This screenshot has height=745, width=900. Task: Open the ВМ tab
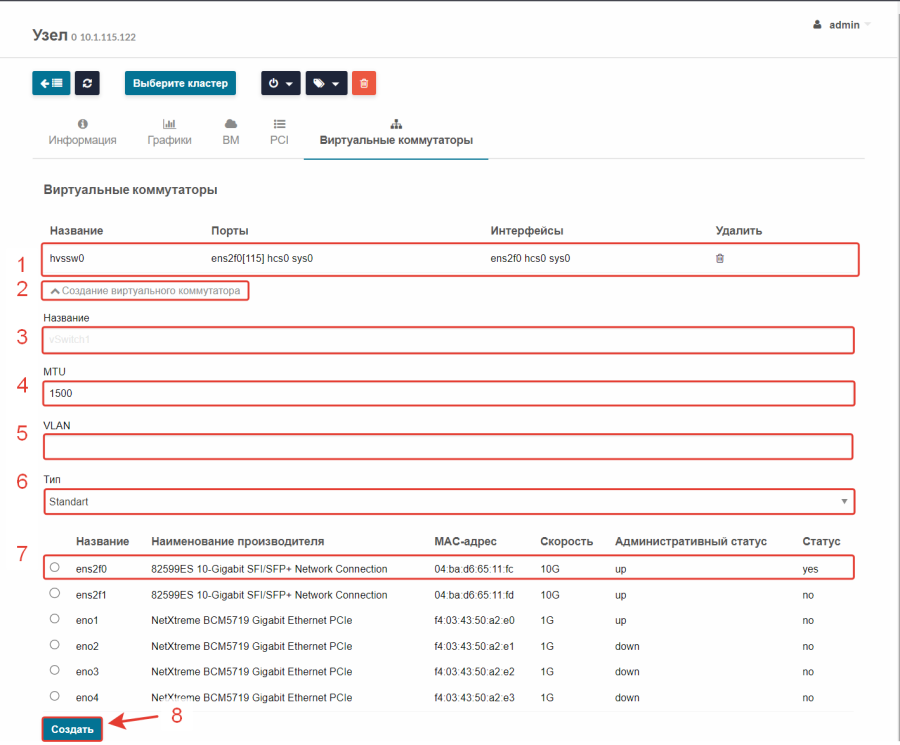(x=231, y=133)
